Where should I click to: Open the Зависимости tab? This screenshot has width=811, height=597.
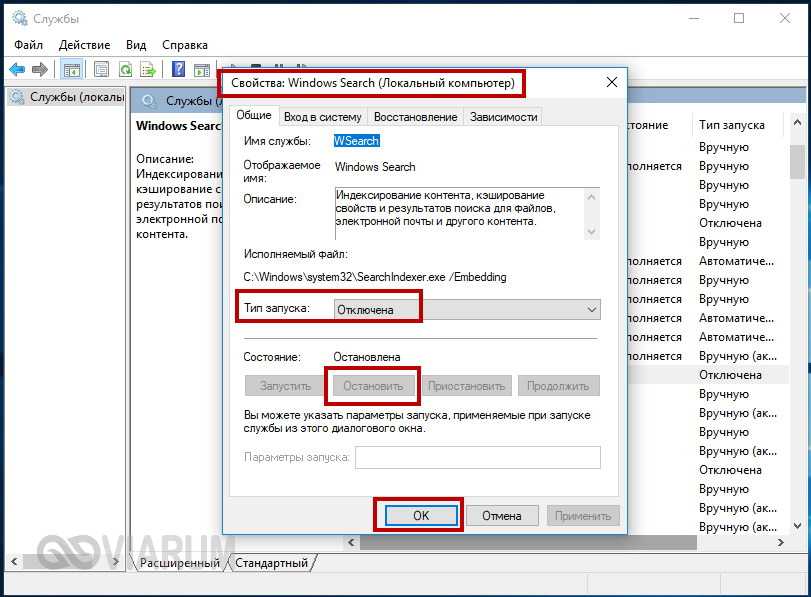pyautogui.click(x=503, y=117)
